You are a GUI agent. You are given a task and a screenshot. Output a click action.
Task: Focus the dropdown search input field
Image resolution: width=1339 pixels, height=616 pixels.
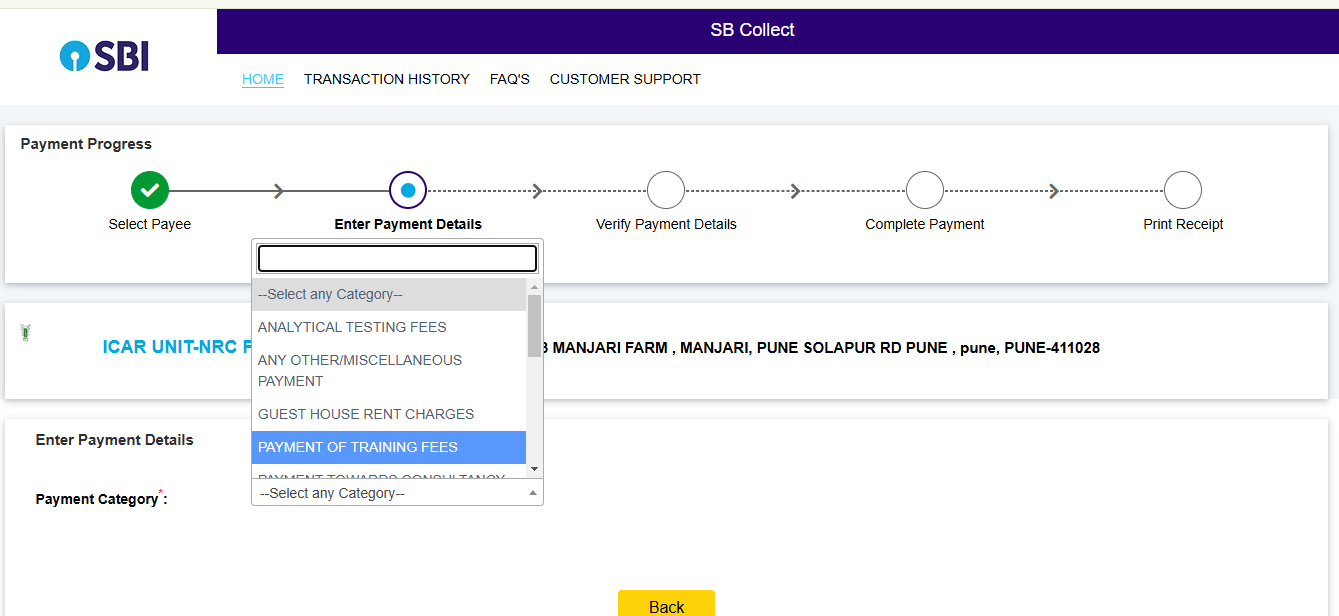pyautogui.click(x=397, y=259)
